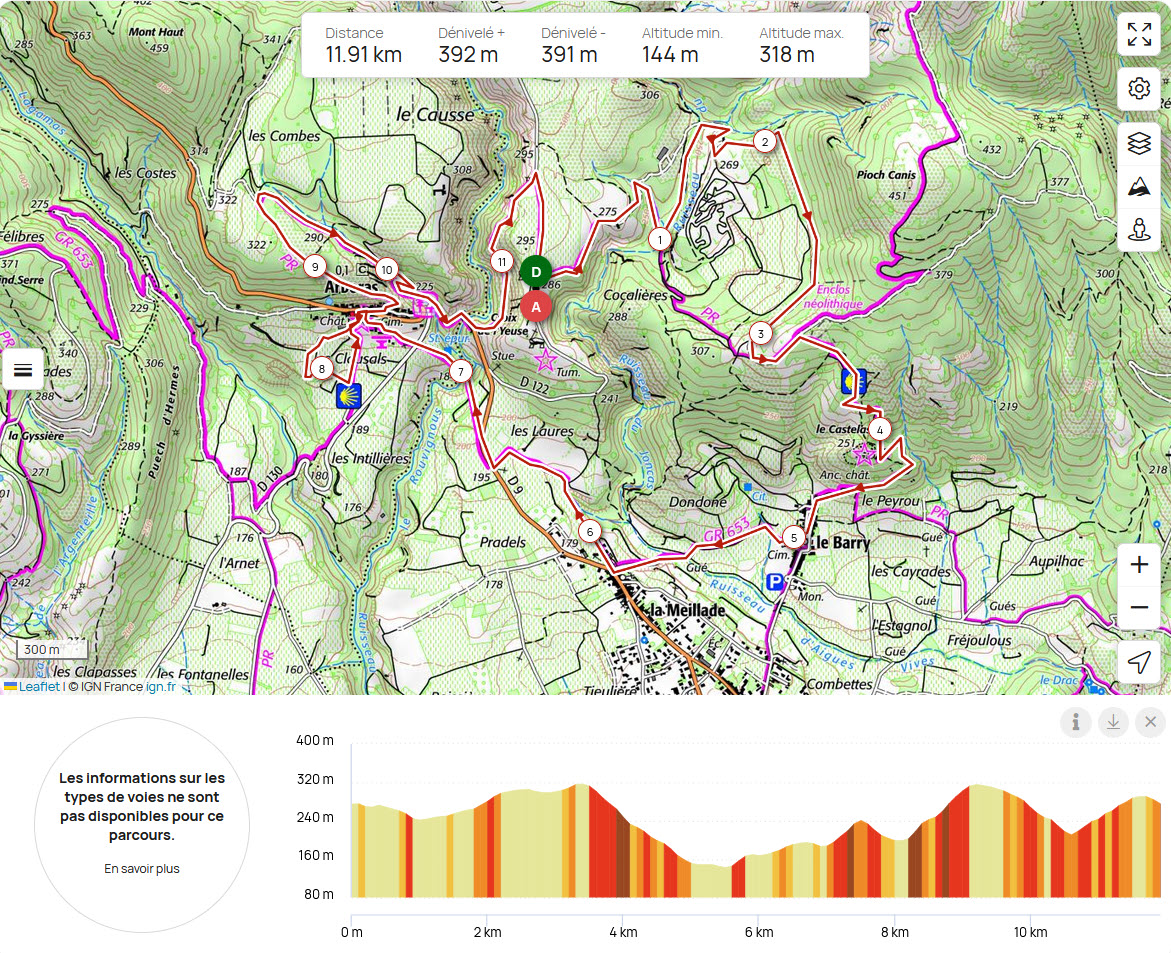Open map settings gear
1171x953 pixels.
click(x=1138, y=89)
